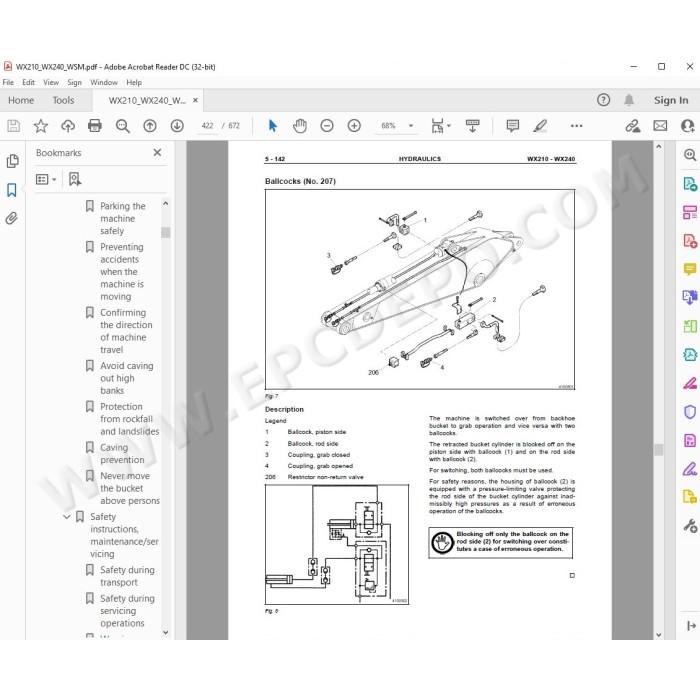This screenshot has height=700, width=700.
Task: Open Protect shield tool in right pane
Action: coord(690,412)
